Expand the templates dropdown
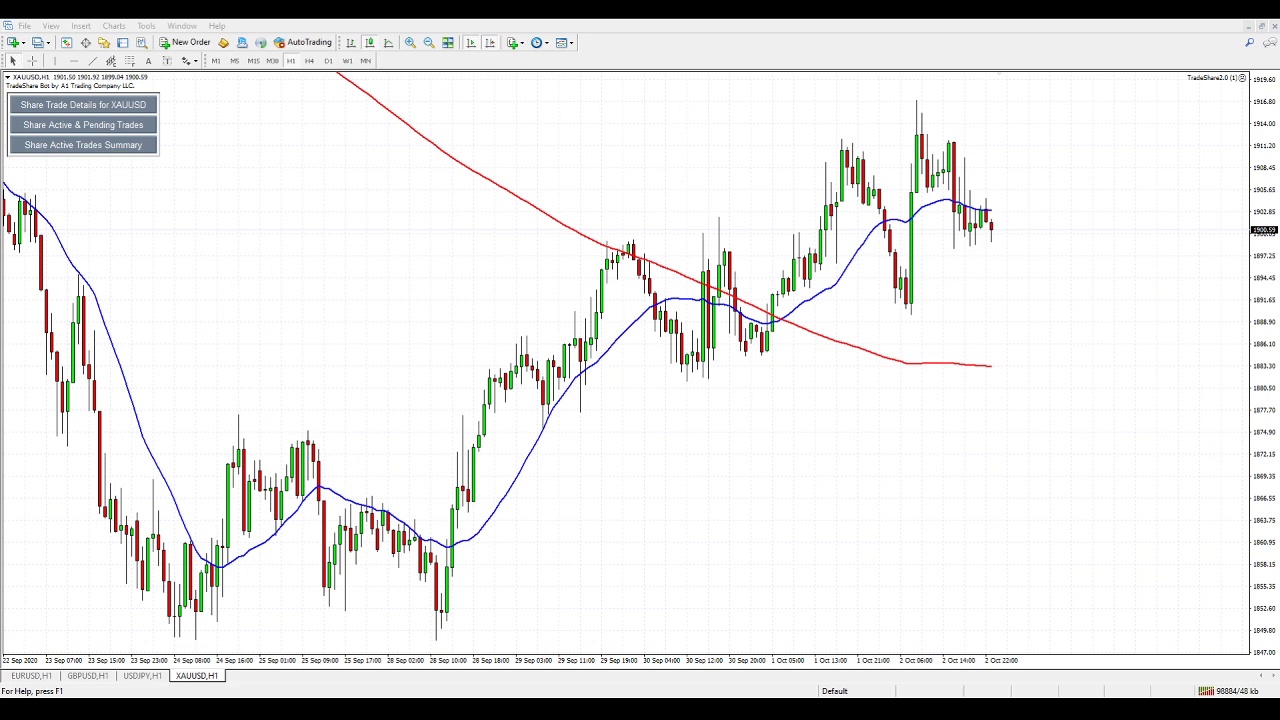1280x720 pixels. point(571,43)
